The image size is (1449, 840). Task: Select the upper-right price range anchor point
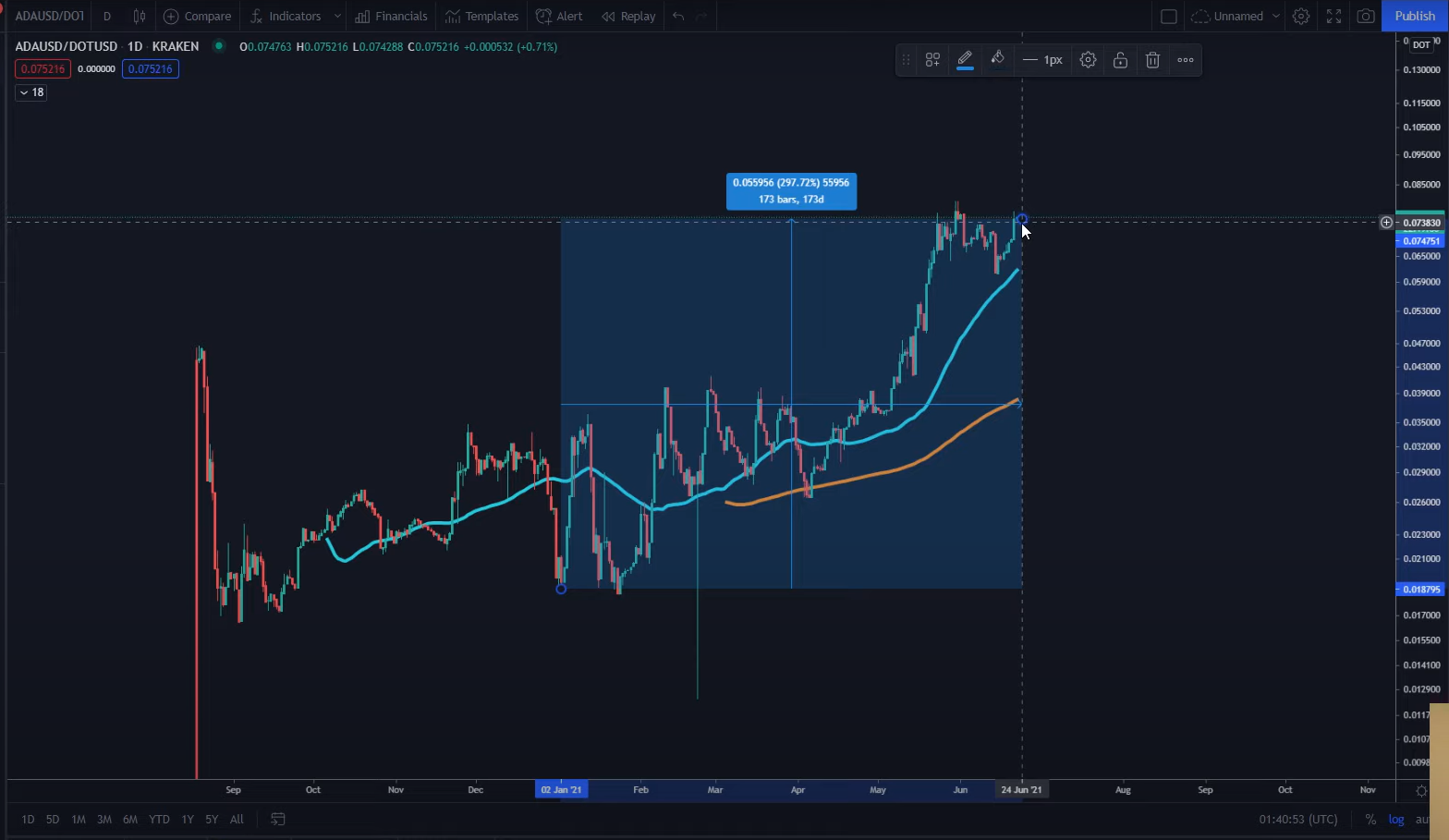(1021, 219)
